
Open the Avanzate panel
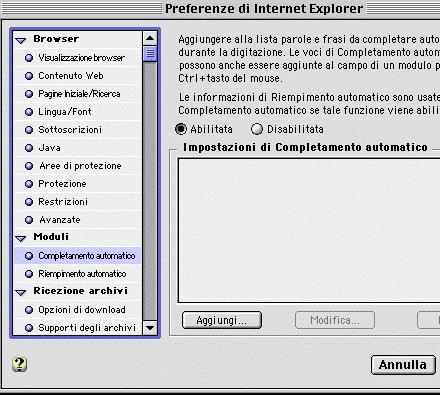click(78, 220)
